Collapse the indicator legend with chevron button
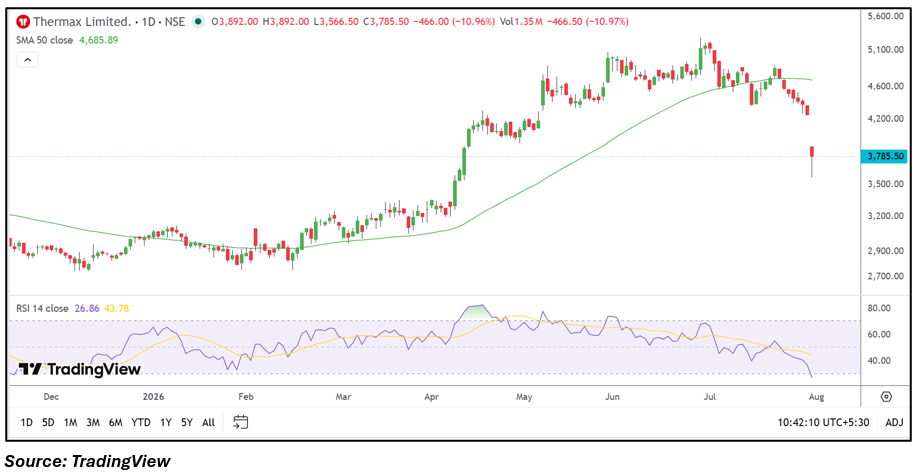This screenshot has width=913, height=472. tap(27, 59)
